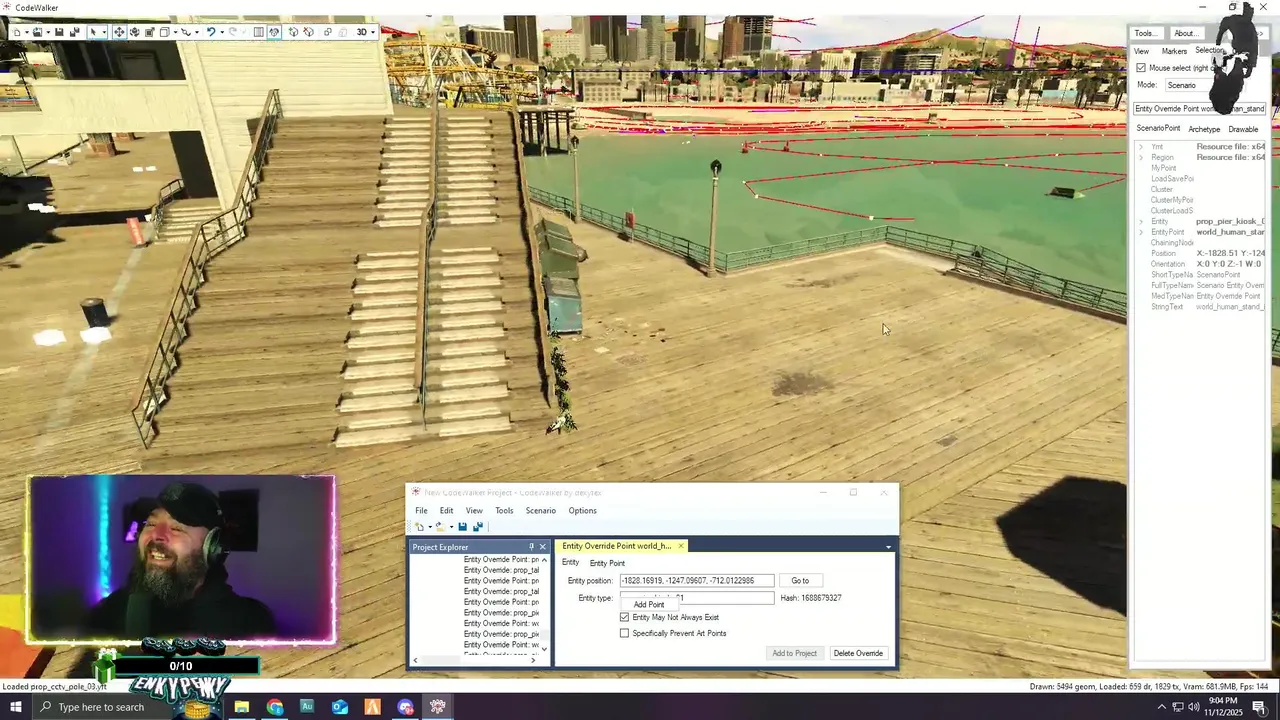
Task: Click the Tools... button
Action: 1146,33
